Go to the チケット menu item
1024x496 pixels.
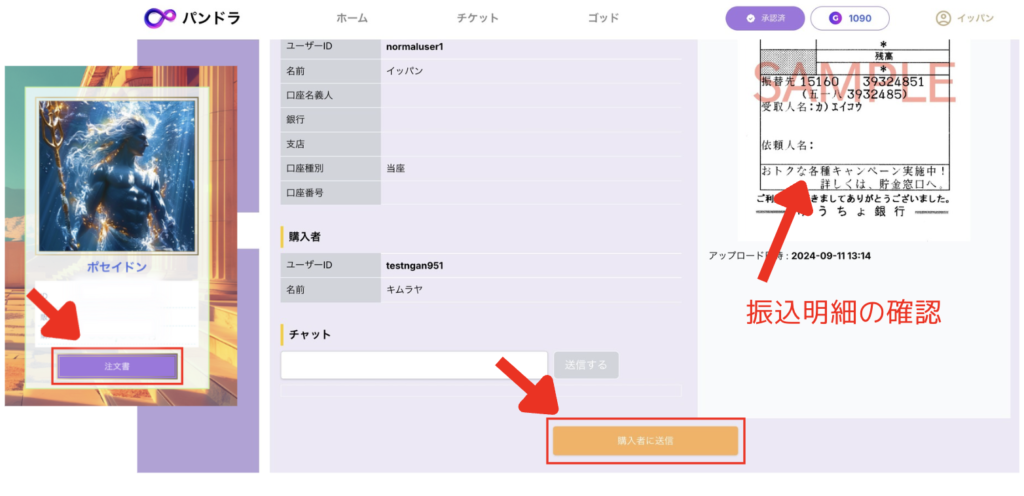point(477,18)
